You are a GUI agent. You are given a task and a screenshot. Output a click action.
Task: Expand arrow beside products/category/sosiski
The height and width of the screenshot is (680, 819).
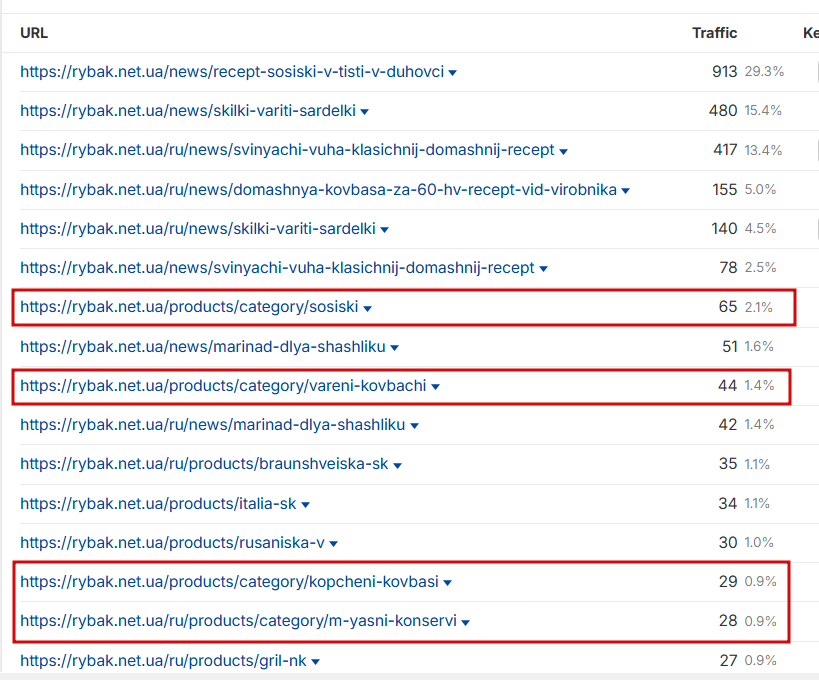click(367, 309)
